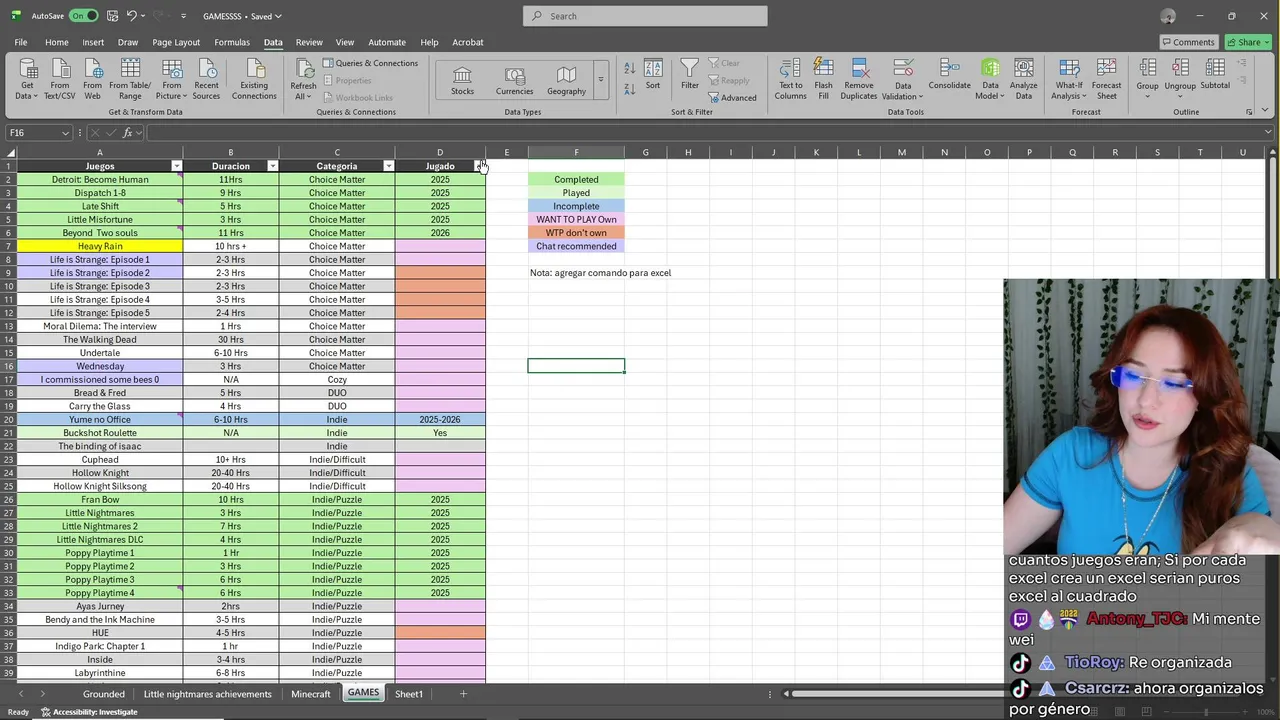Select the Chat recommended legend cell
The image size is (1280, 720).
click(x=576, y=246)
